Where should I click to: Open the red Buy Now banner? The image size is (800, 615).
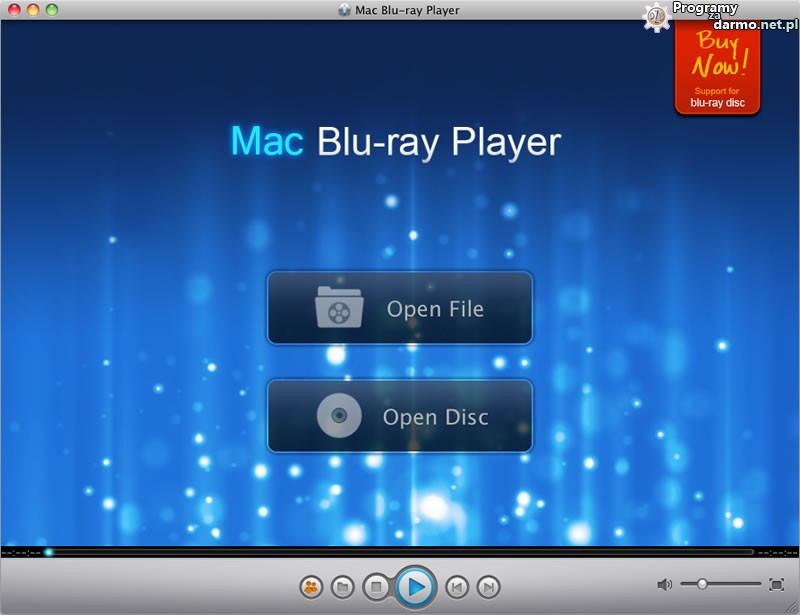pos(717,68)
